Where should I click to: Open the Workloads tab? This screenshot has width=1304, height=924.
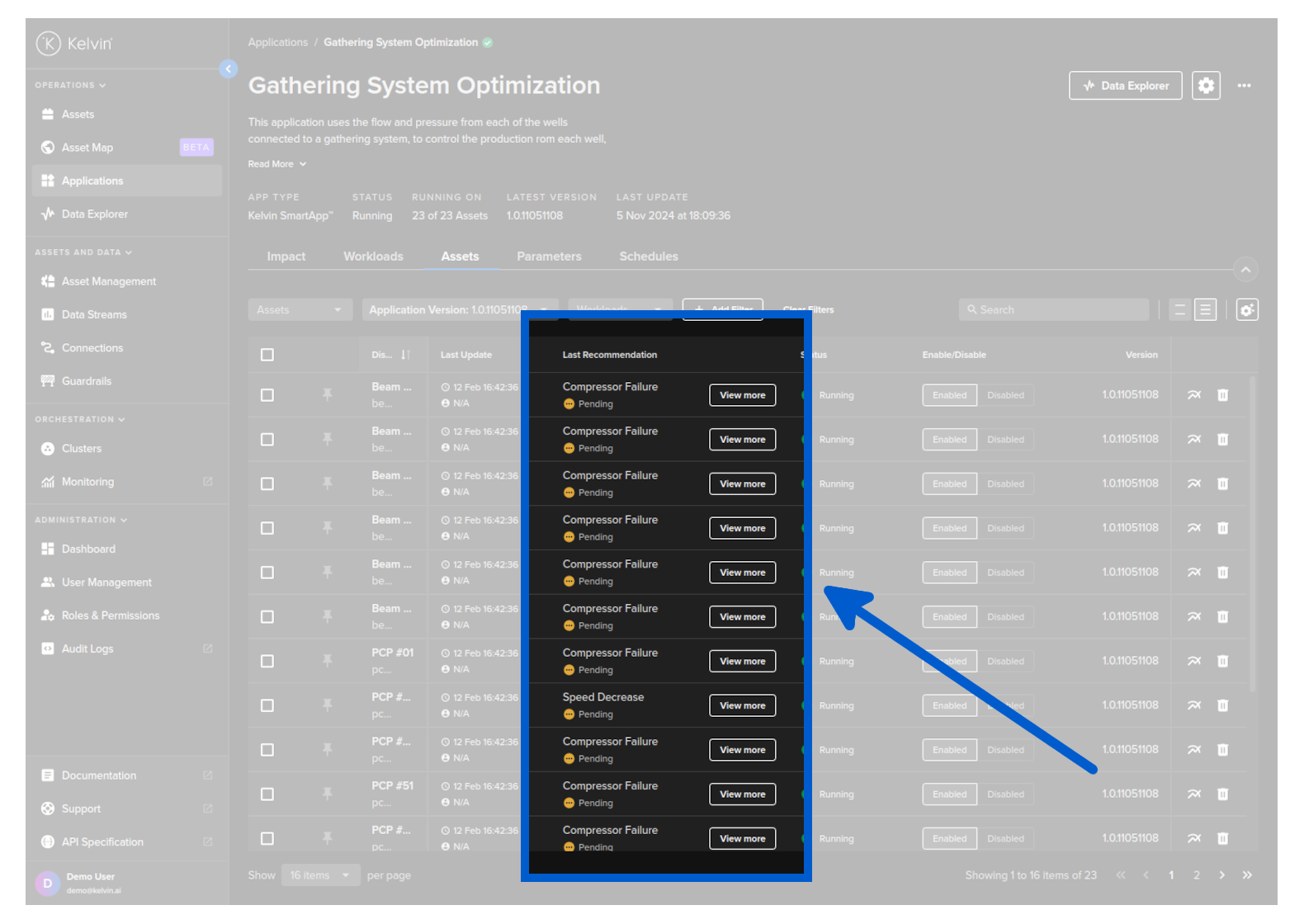(373, 257)
